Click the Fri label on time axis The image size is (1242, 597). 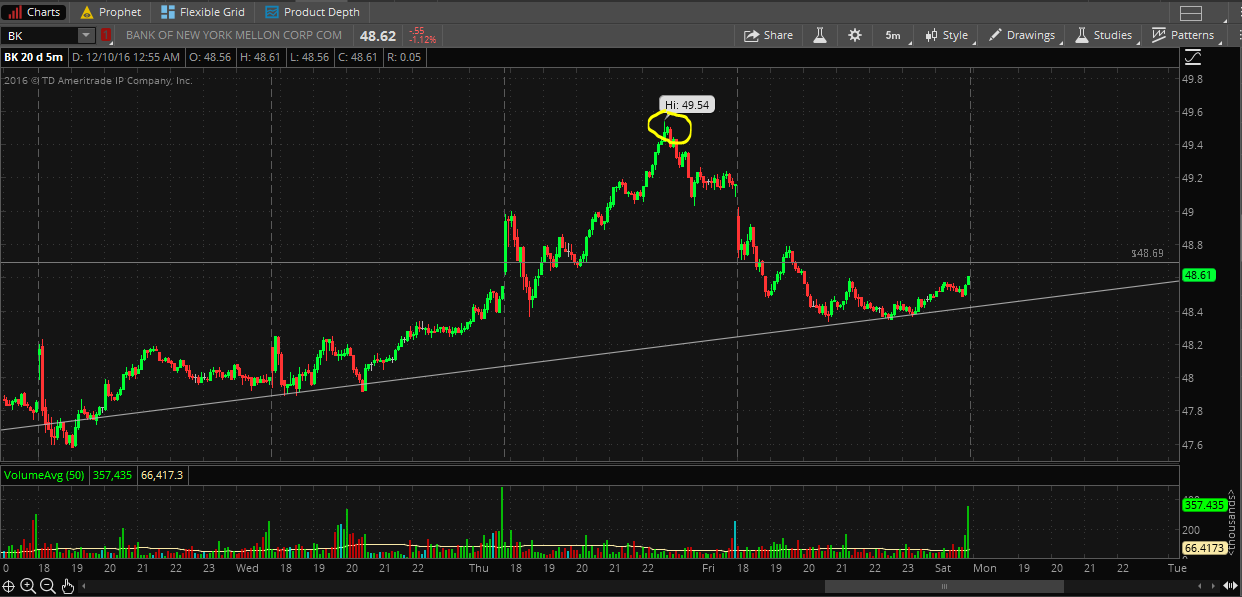707,568
